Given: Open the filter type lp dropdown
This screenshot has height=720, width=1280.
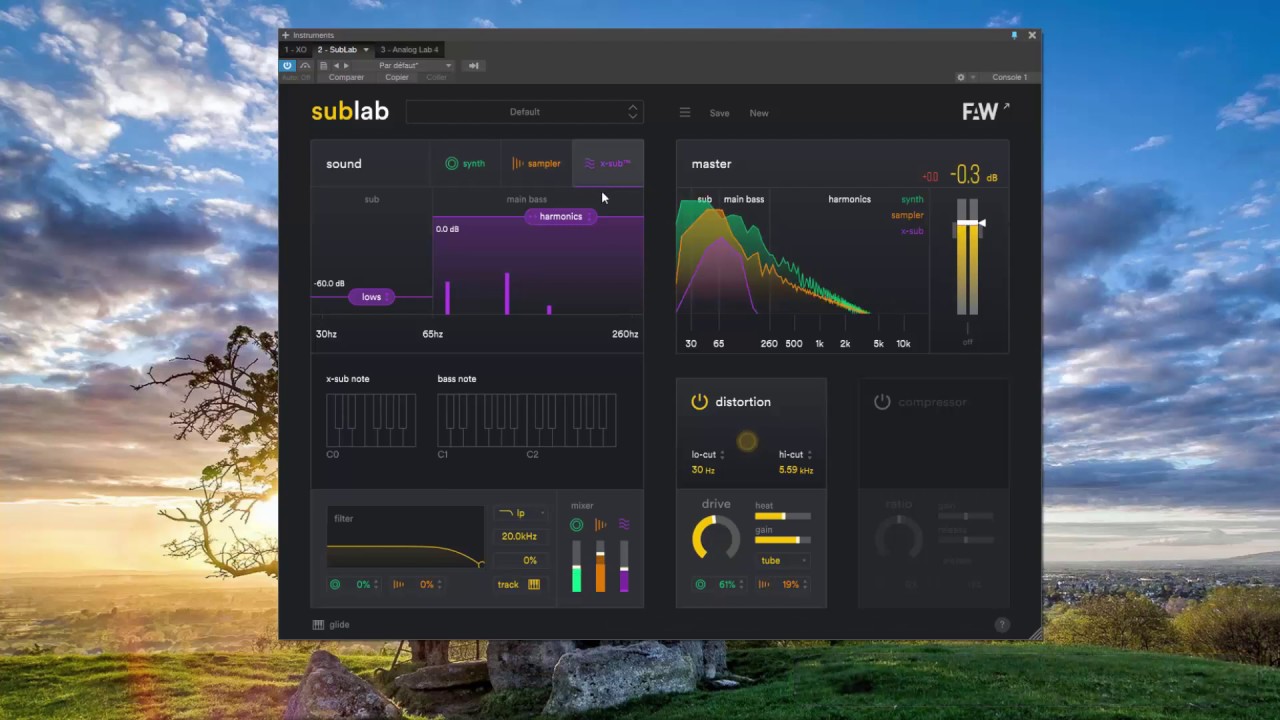Looking at the screenshot, I should (520, 513).
